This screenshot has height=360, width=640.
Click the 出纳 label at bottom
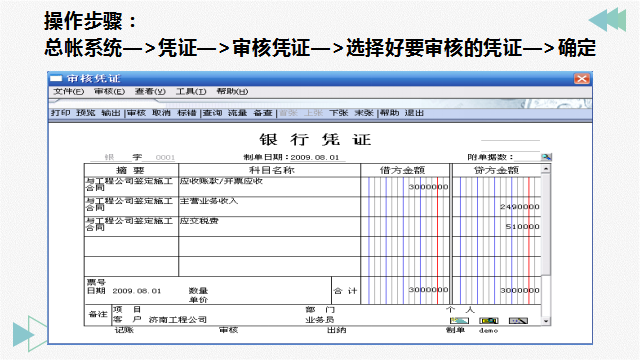click(337, 330)
